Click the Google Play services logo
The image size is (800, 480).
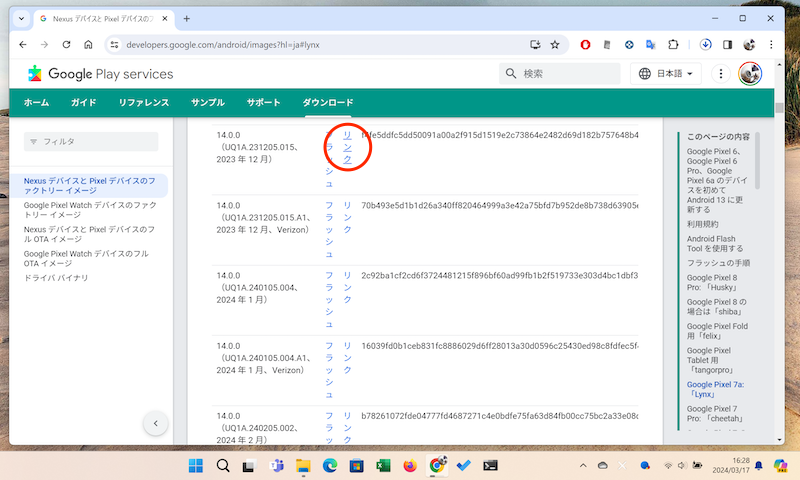click(100, 74)
